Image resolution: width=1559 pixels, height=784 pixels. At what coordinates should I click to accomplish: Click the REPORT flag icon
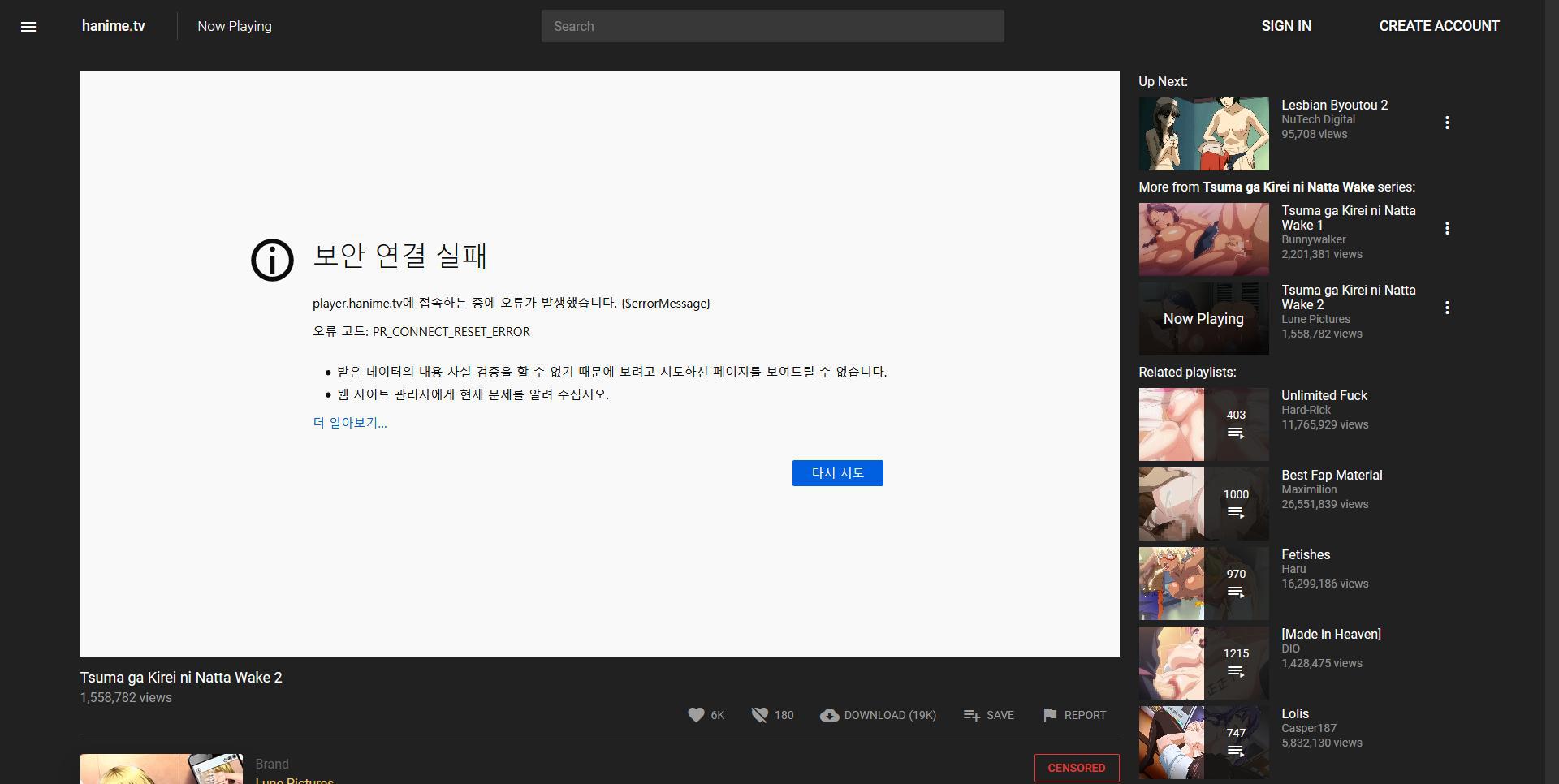pyautogui.click(x=1050, y=715)
